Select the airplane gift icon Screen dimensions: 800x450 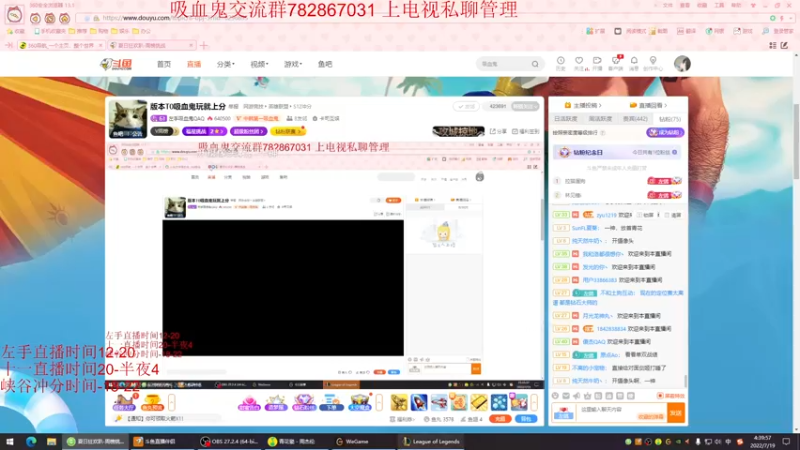click(439, 402)
